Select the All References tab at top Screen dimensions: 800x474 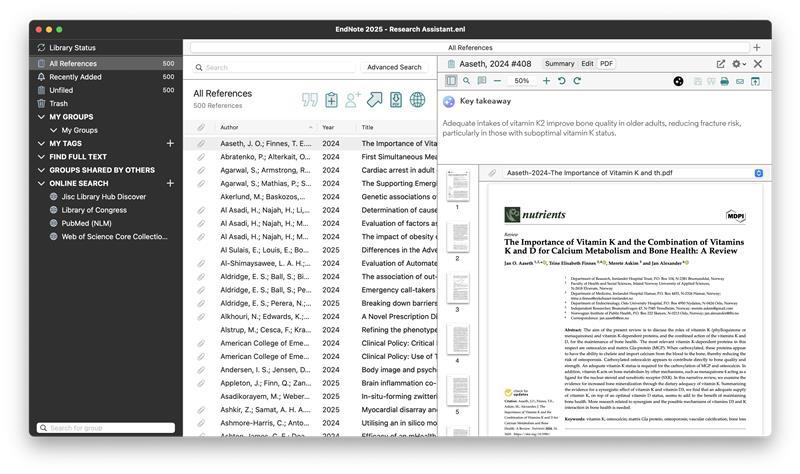470,47
